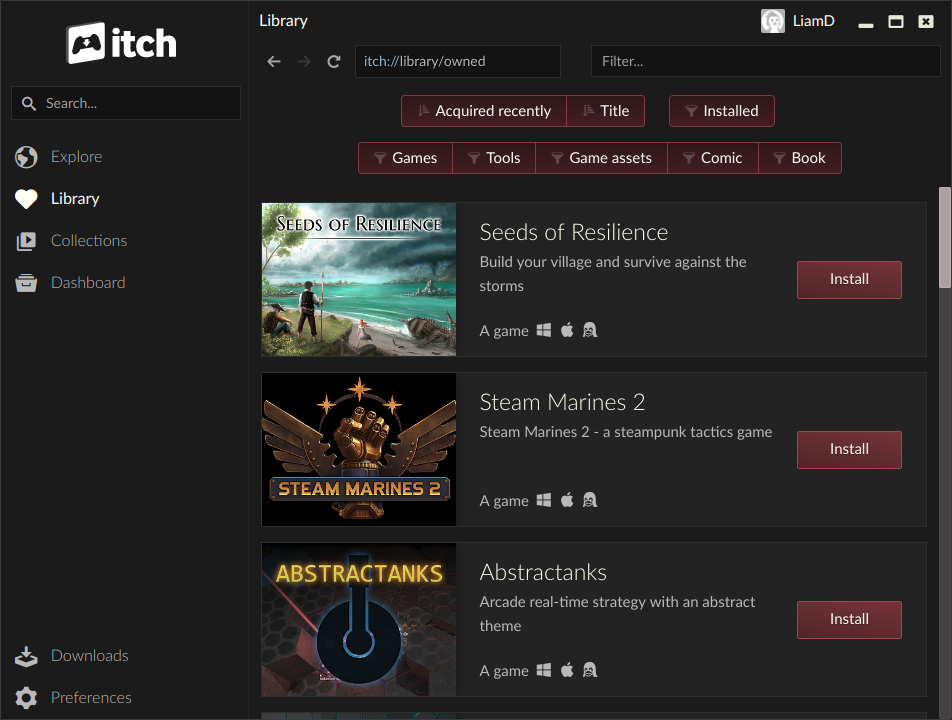The image size is (952, 720).
Task: Click the itch://library/owned address bar
Action: coord(458,61)
